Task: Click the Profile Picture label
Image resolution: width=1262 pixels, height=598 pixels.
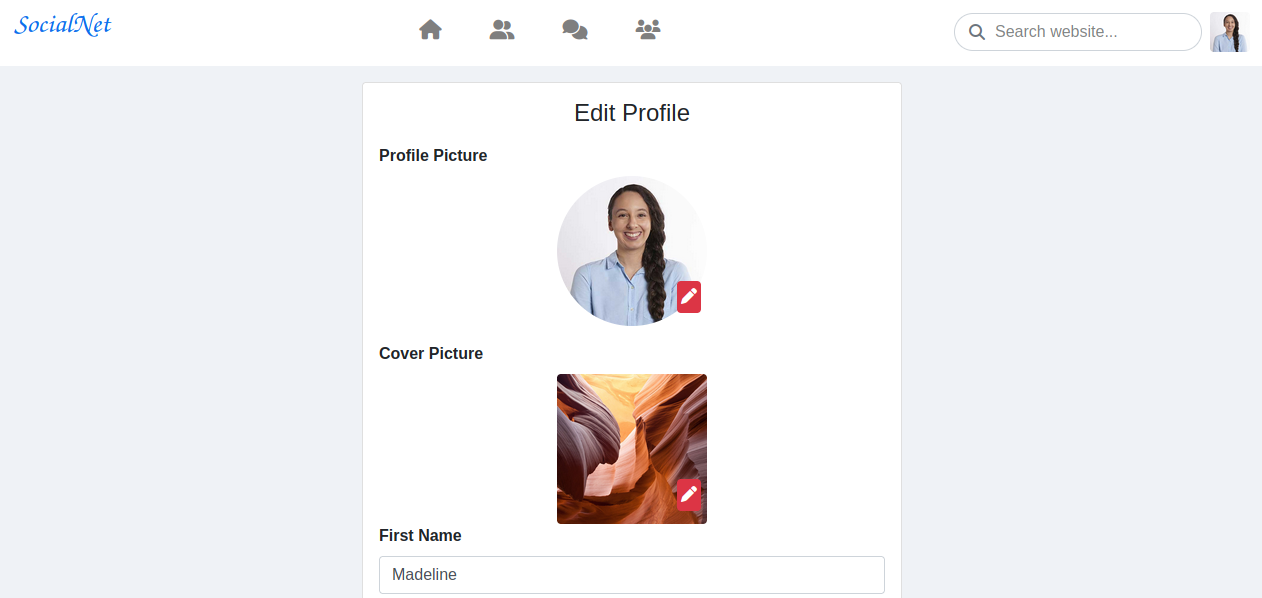Action: pos(433,156)
